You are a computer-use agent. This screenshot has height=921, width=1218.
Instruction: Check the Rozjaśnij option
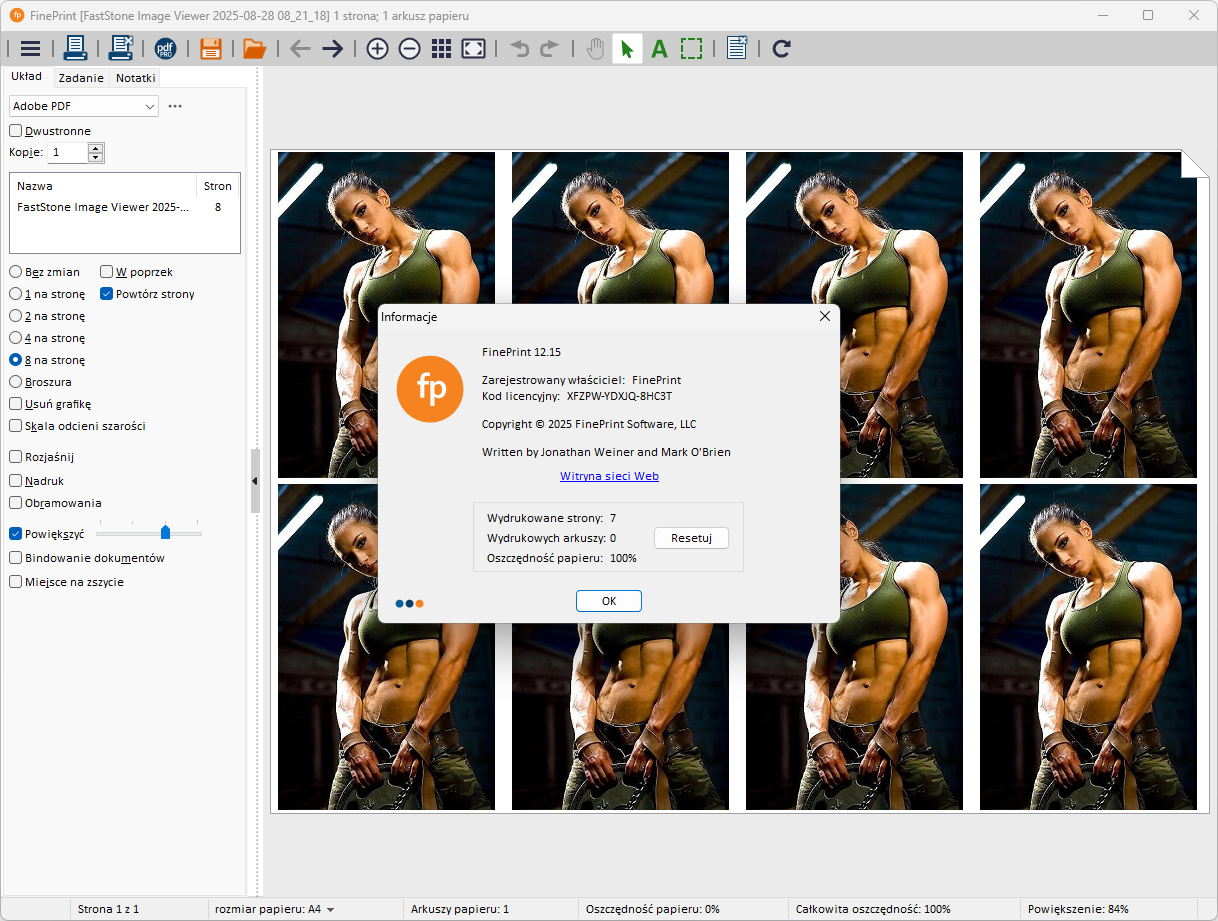coord(42,457)
